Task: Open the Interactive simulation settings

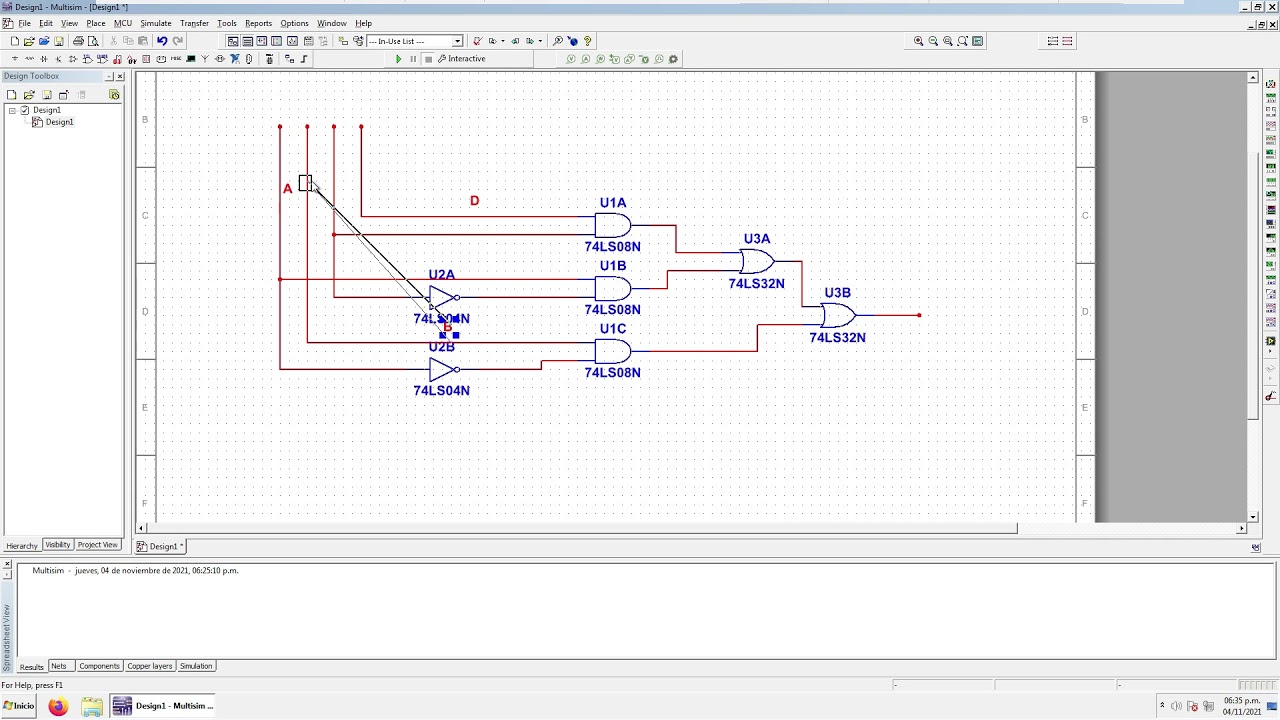Action: 461,59
